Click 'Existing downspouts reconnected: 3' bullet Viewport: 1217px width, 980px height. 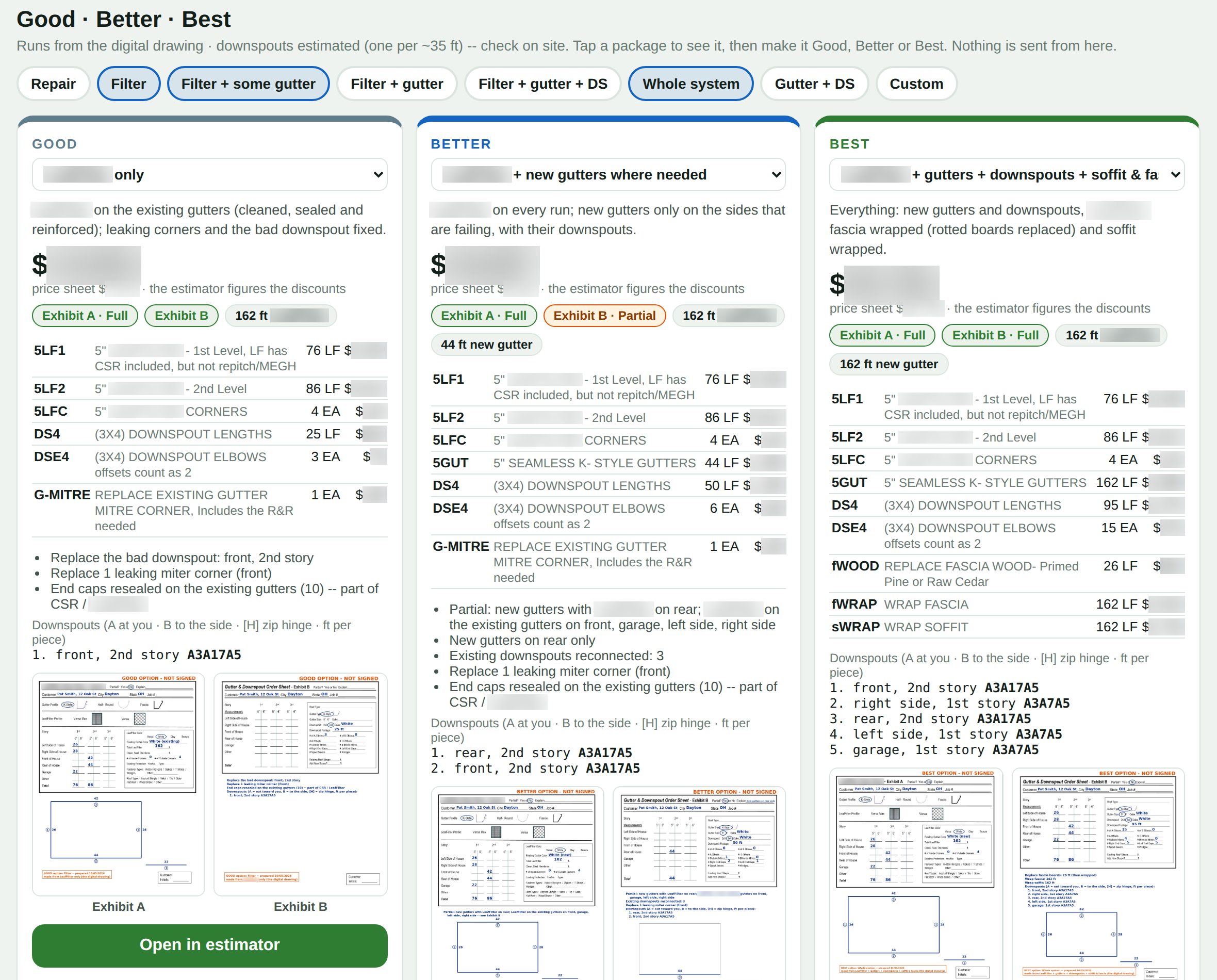[556, 656]
